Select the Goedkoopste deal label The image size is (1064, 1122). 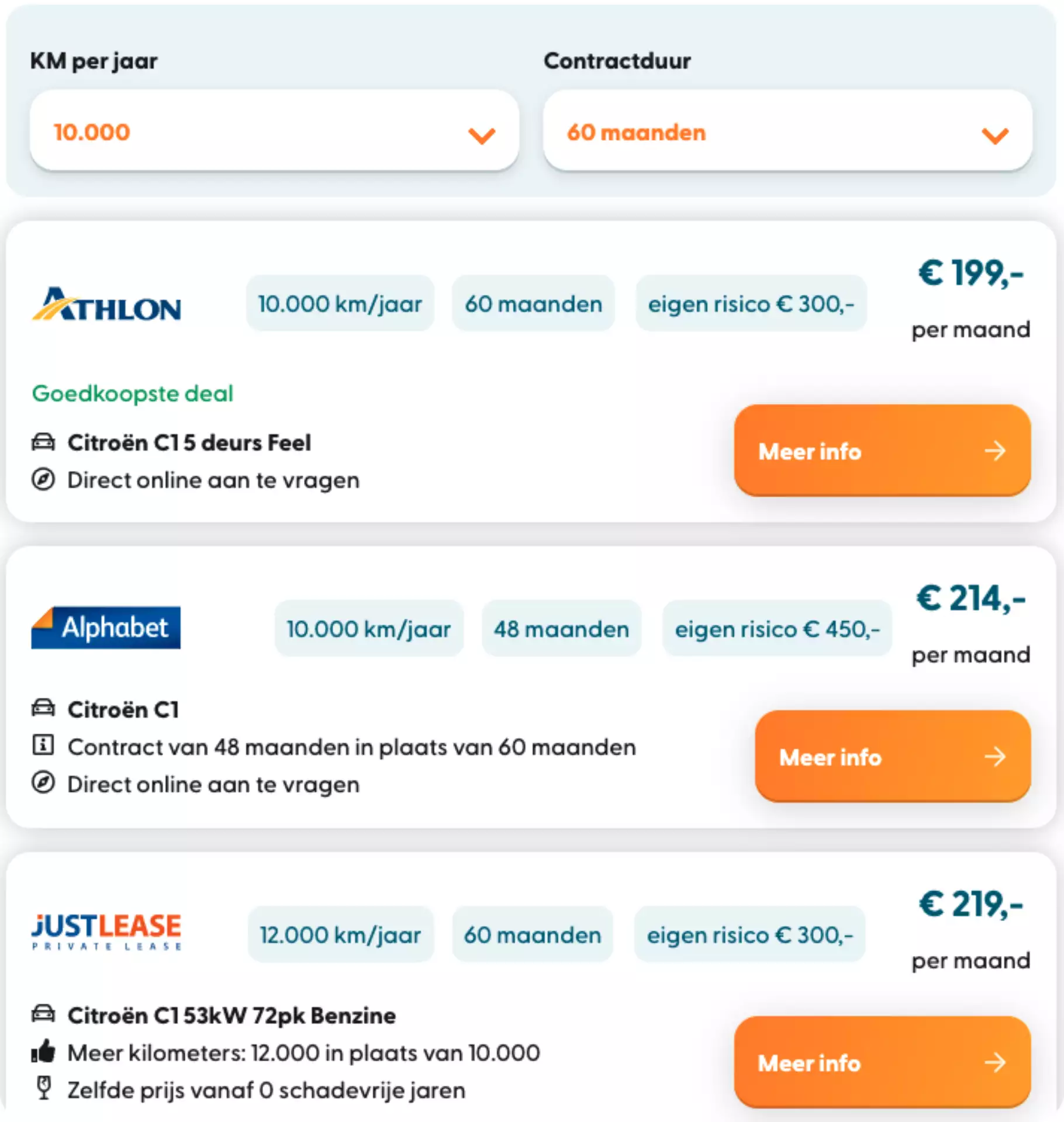(133, 394)
